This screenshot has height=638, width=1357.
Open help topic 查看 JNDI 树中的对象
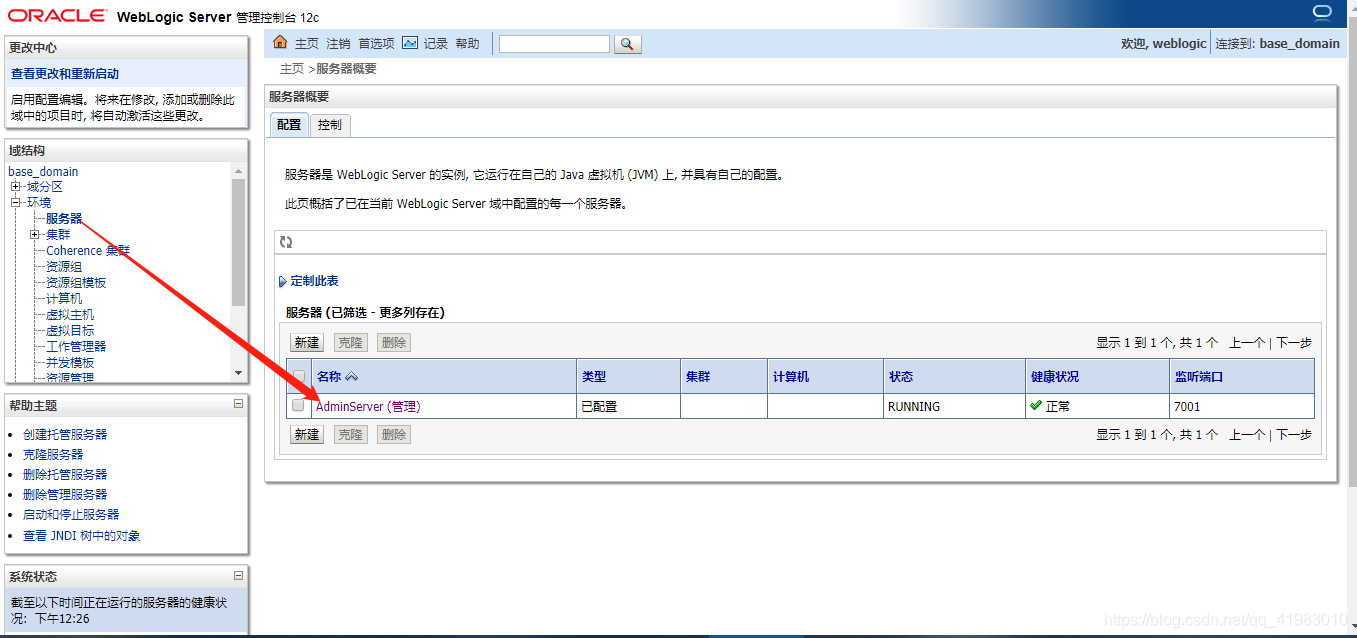click(82, 536)
